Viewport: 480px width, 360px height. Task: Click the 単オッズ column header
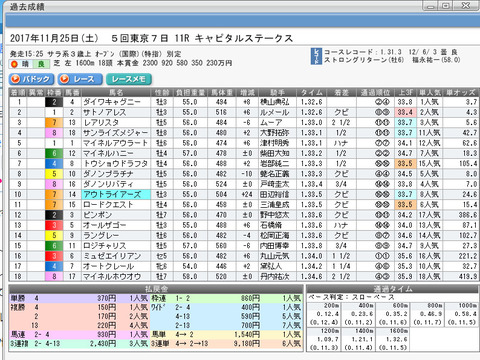(461, 92)
